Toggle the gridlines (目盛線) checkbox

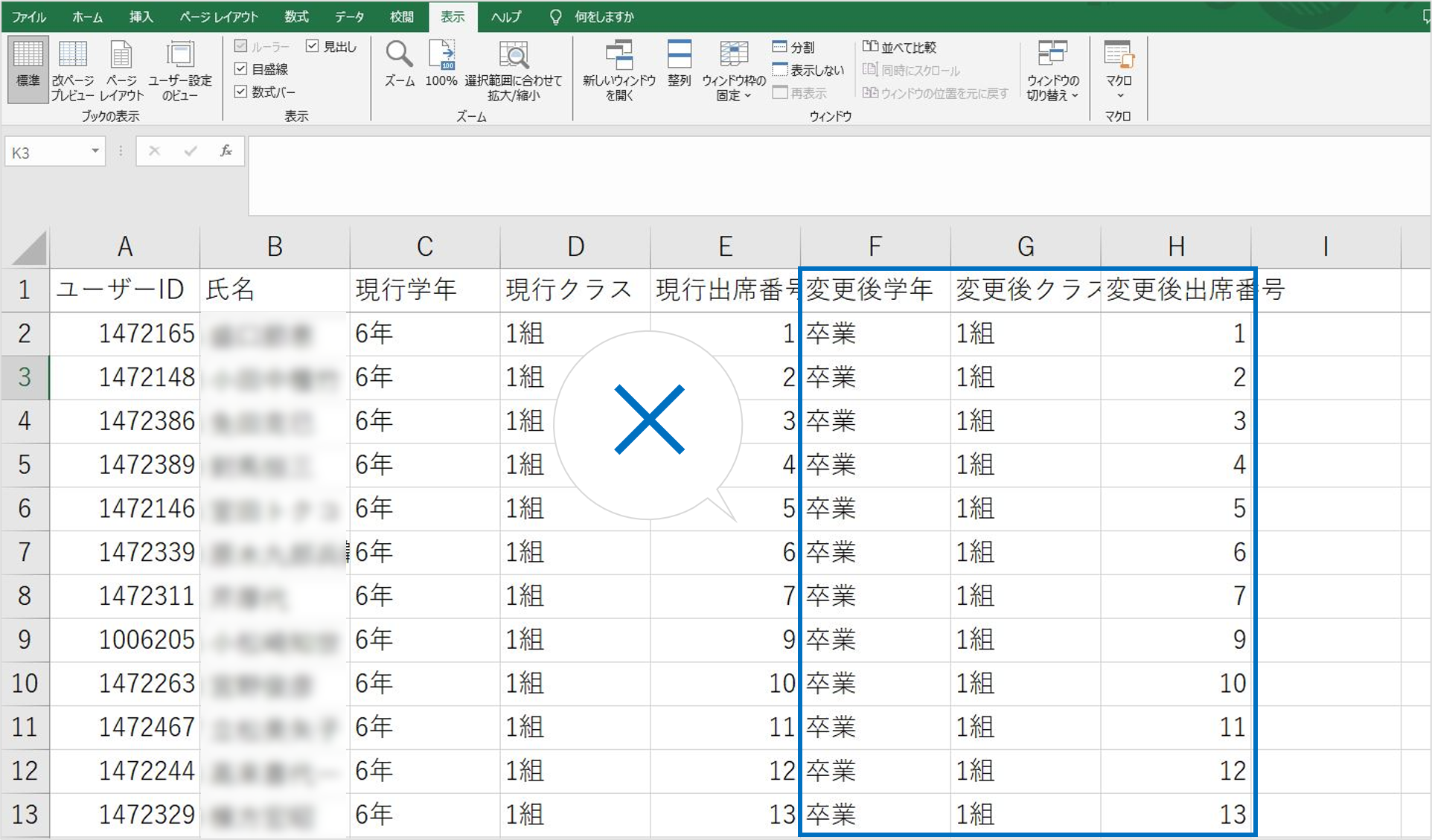240,69
